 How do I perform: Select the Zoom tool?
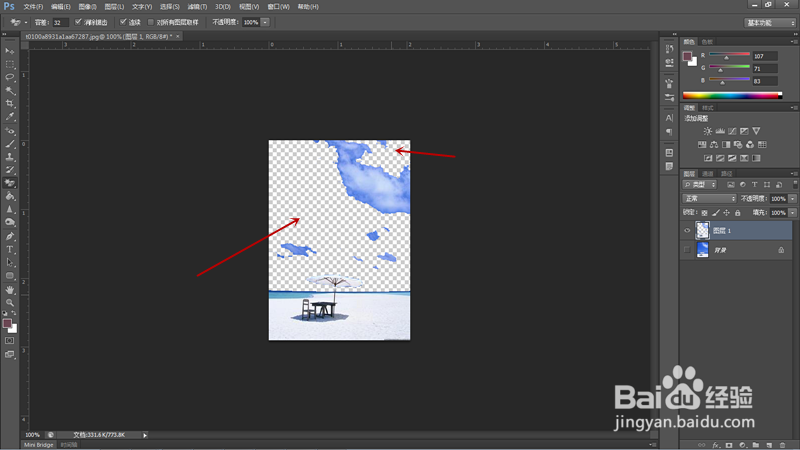[x=10, y=303]
